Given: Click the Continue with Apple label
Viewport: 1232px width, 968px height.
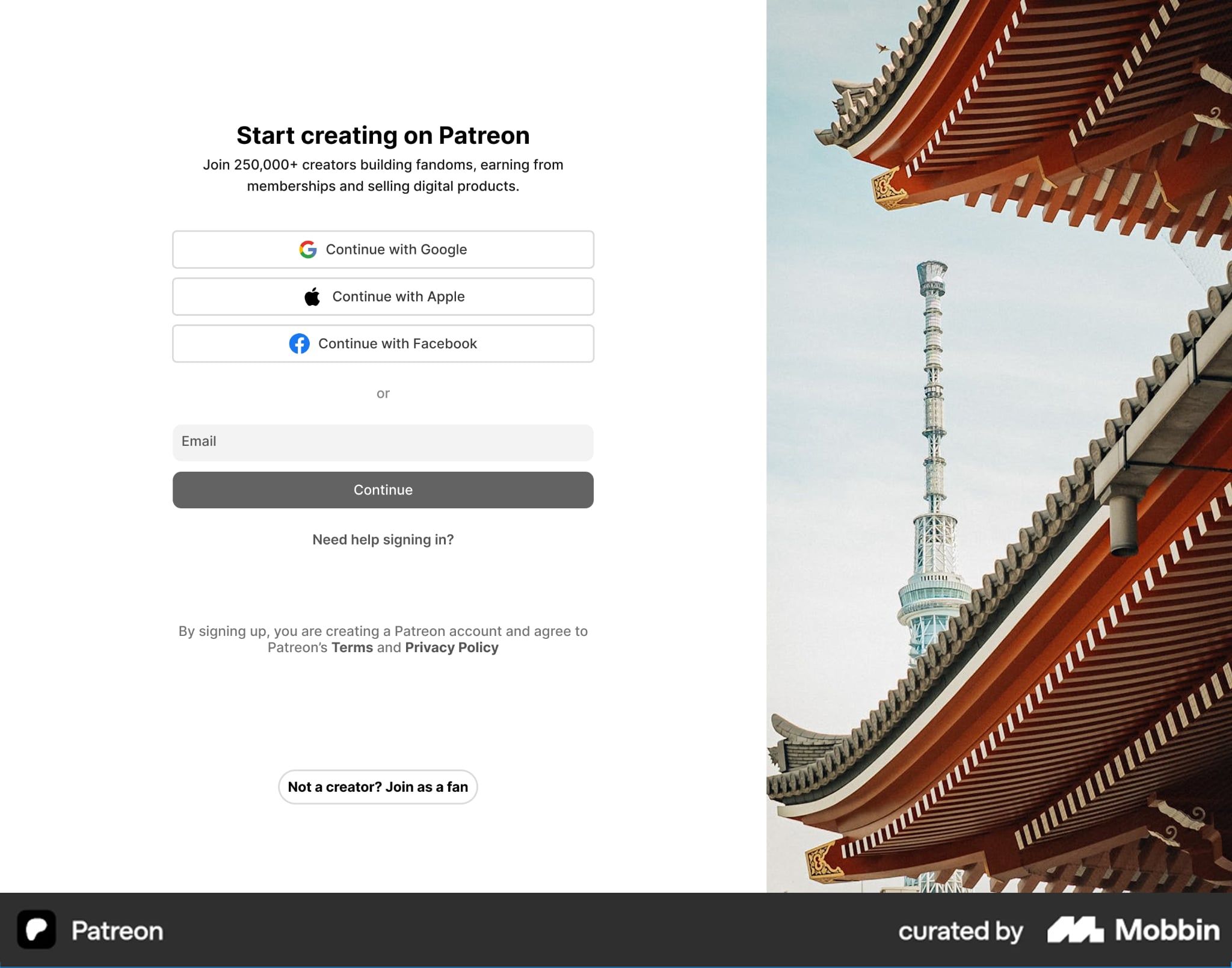Looking at the screenshot, I should click(x=398, y=297).
